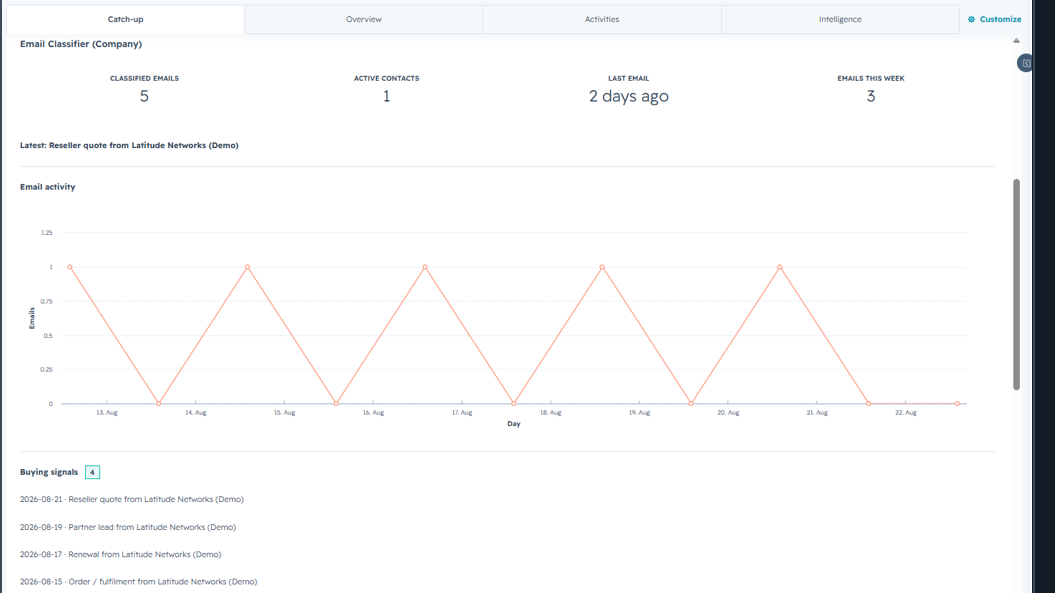Click the Buying signals heading
The height and width of the screenshot is (593, 1055).
pos(49,473)
